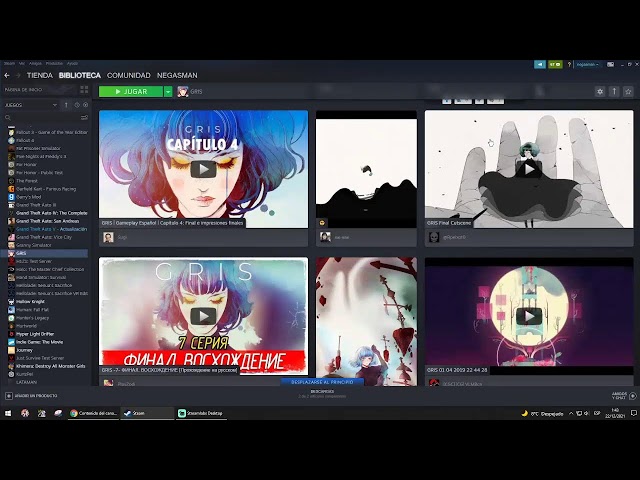Play the GRIS Final Cutscene video
Screen dimensions: 640x480
click(529, 169)
